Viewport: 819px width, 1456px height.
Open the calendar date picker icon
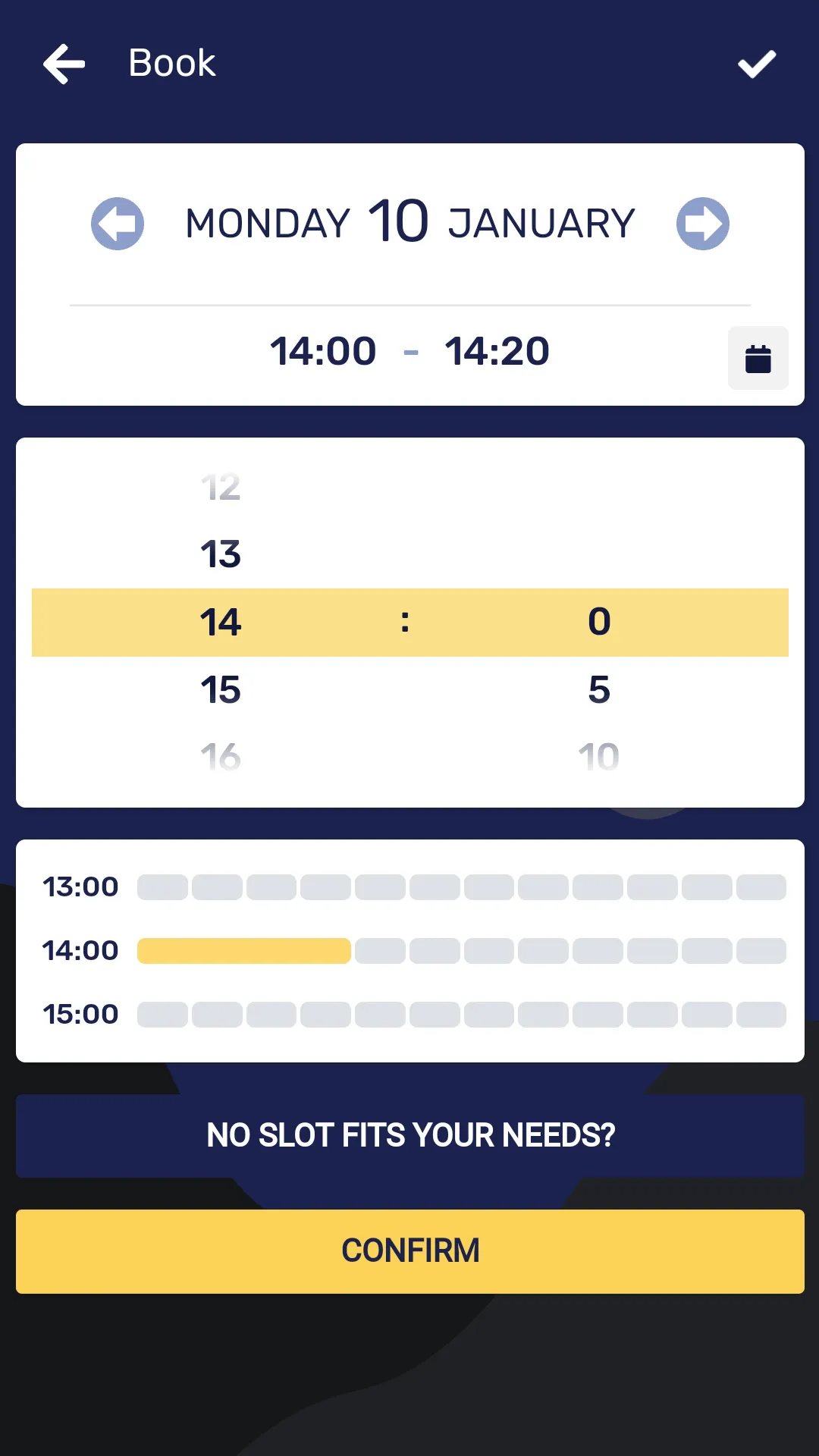click(x=758, y=358)
